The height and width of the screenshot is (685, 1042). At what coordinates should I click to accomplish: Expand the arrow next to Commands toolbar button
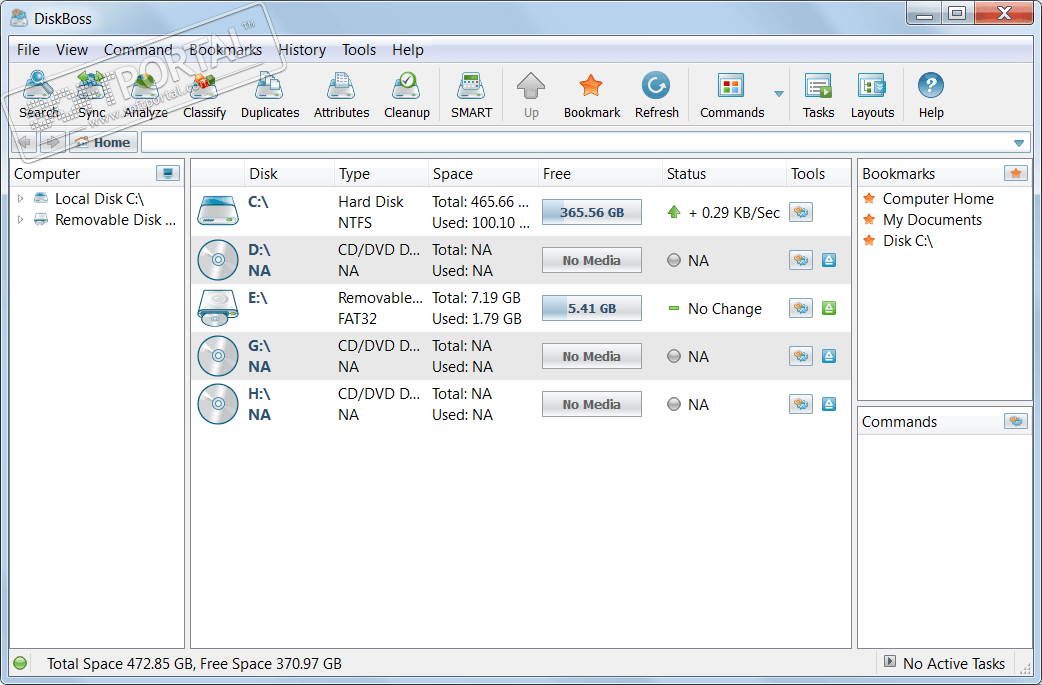coord(779,94)
